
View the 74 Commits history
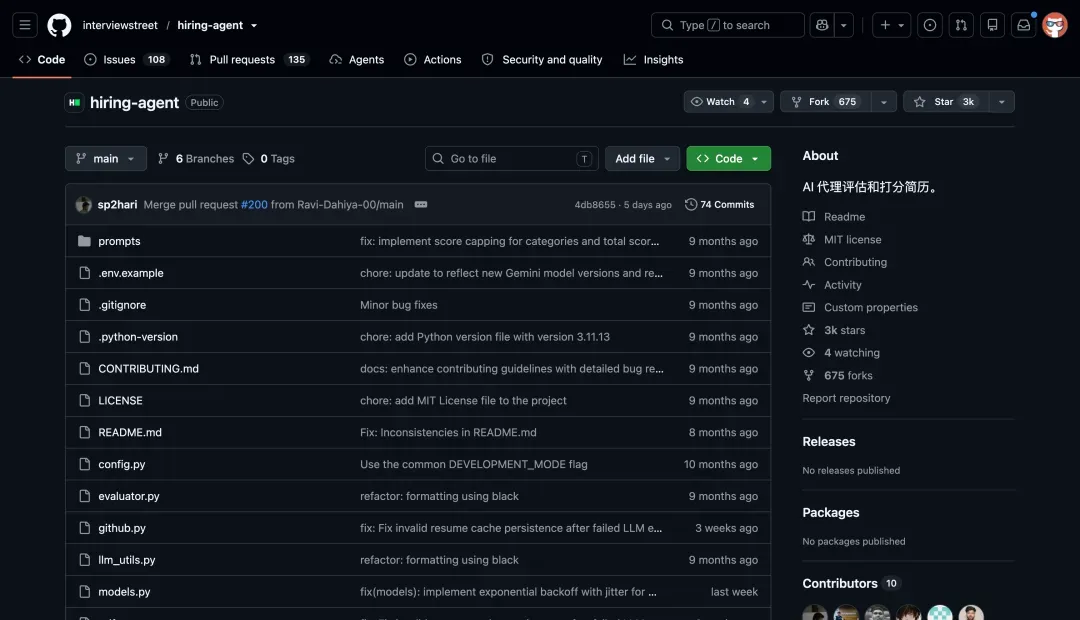pyautogui.click(x=719, y=205)
